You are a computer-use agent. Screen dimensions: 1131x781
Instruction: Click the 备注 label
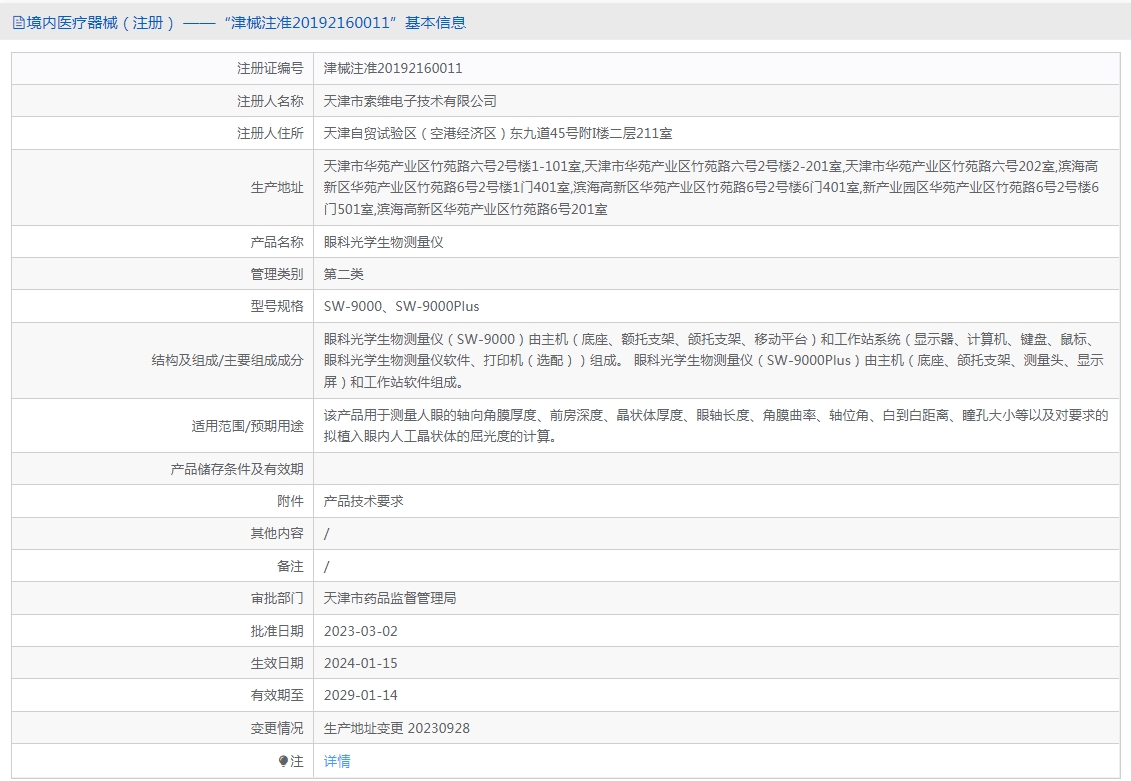pos(290,566)
